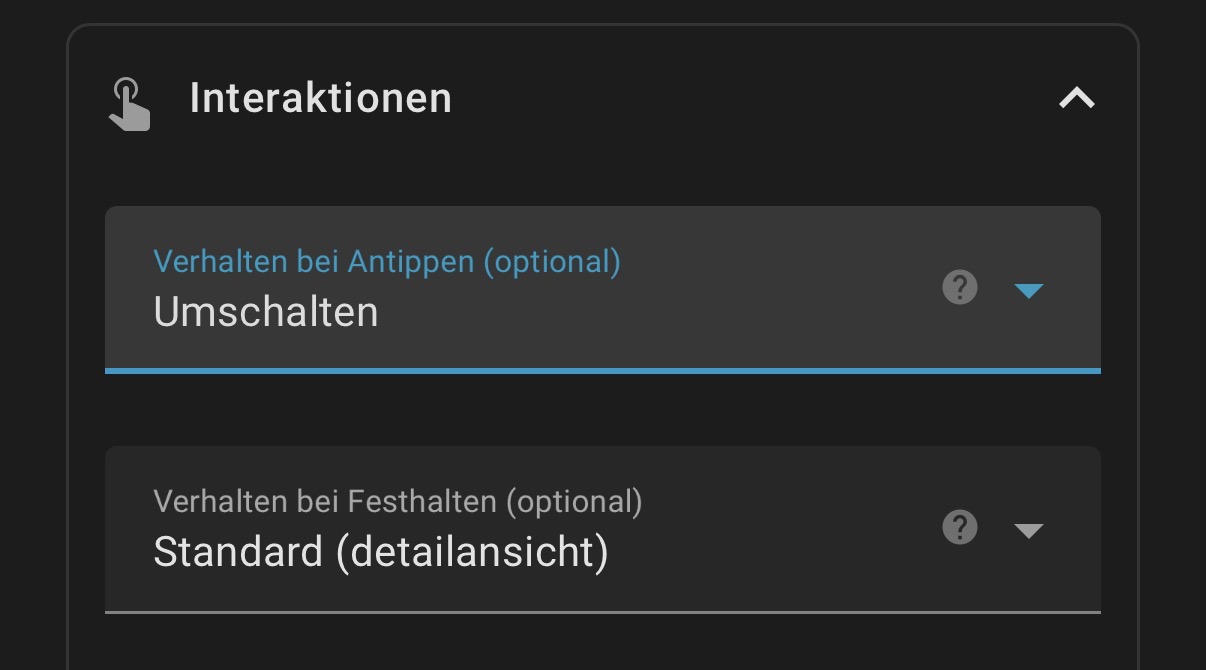Click the Verhalten bei Antippen (optional) label
This screenshot has width=1206, height=670.
click(x=386, y=262)
